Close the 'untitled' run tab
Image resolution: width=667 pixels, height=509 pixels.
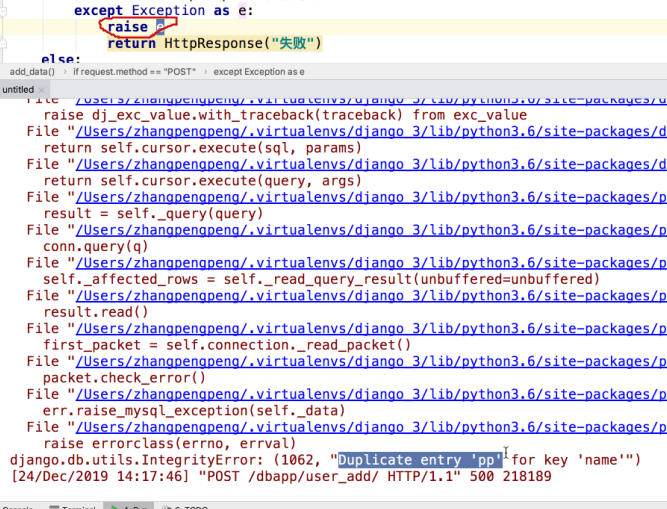pos(42,90)
